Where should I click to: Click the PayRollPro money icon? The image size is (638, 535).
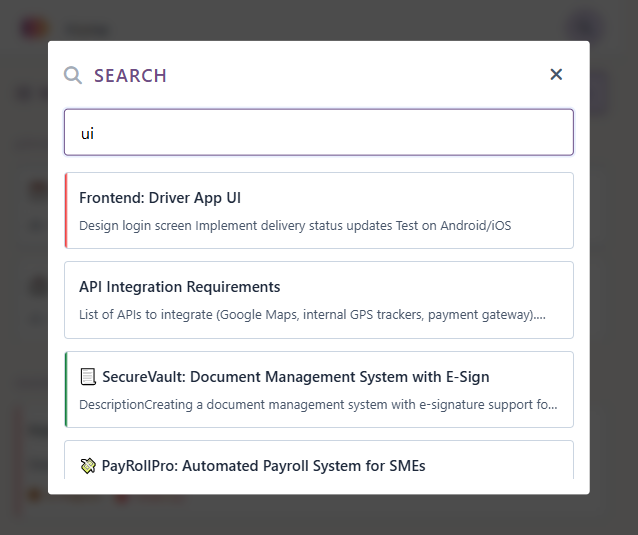pyautogui.click(x=88, y=466)
